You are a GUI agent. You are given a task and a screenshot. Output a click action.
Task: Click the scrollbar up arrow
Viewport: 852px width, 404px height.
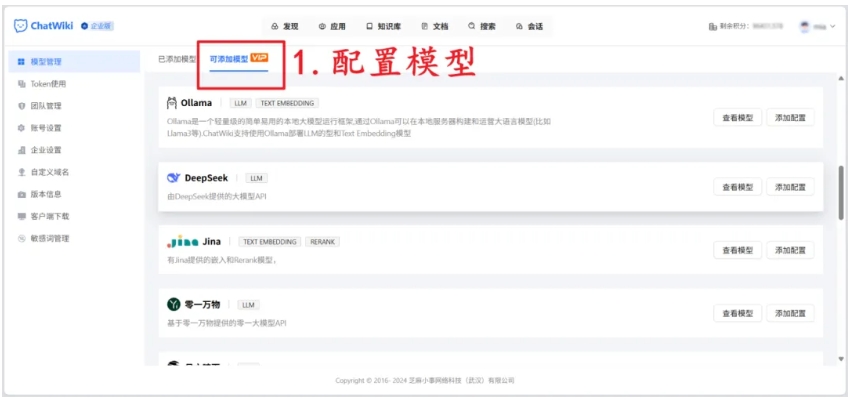point(841,80)
